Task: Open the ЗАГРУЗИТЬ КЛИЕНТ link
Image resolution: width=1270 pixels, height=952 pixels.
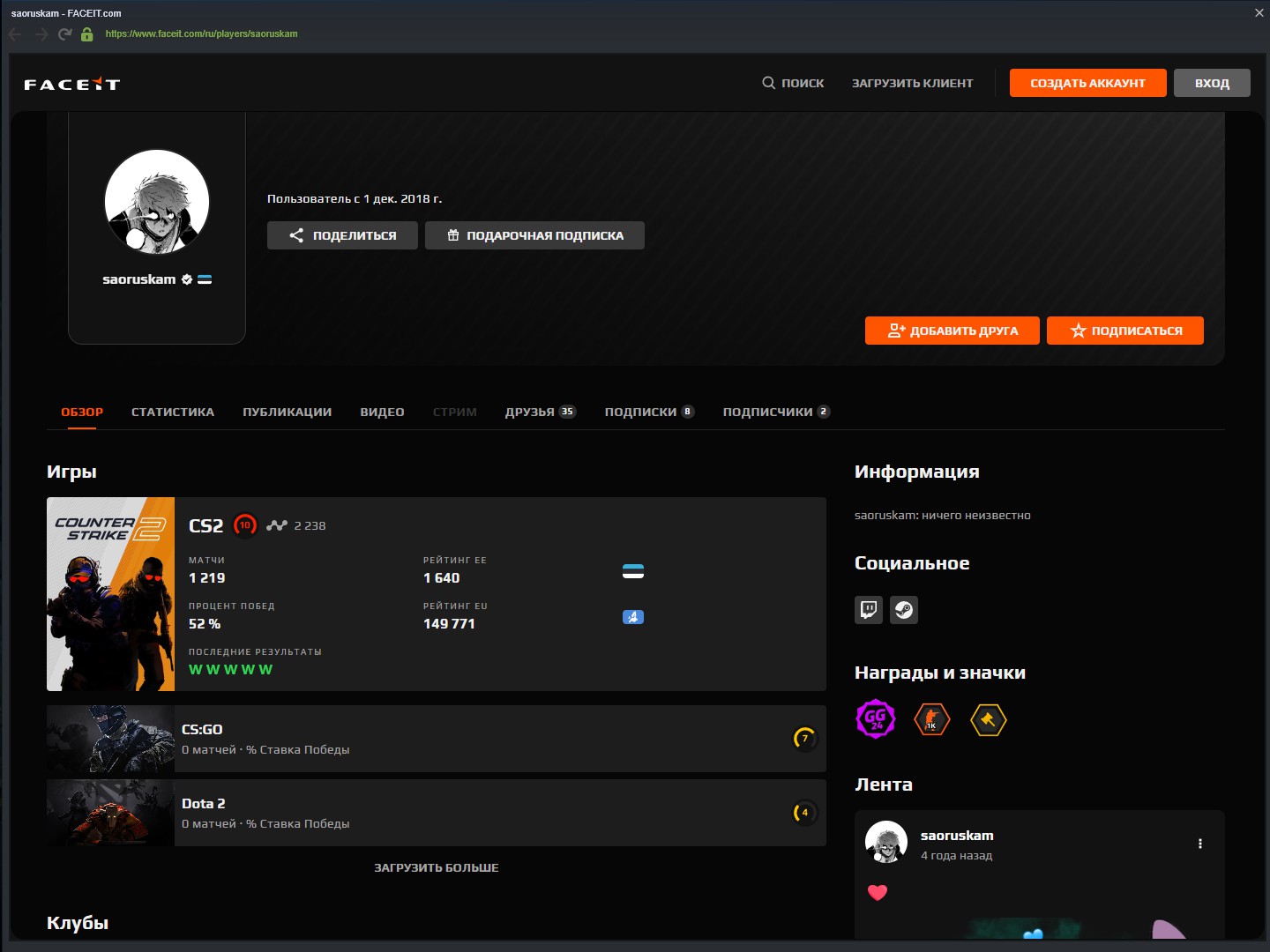Action: [913, 83]
